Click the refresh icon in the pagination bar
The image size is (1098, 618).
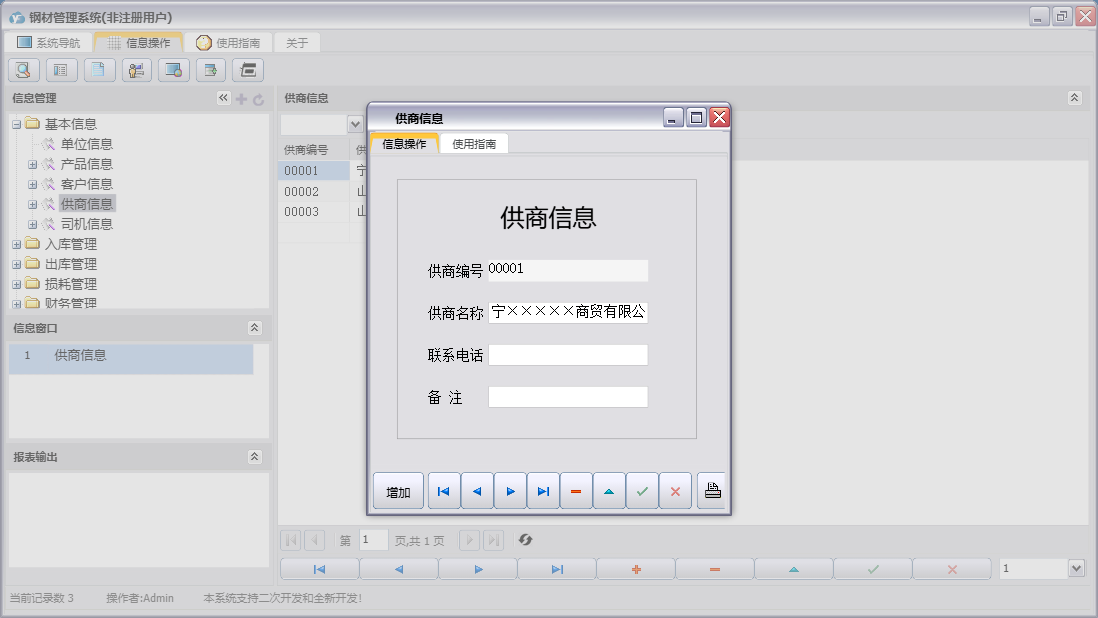click(x=525, y=539)
